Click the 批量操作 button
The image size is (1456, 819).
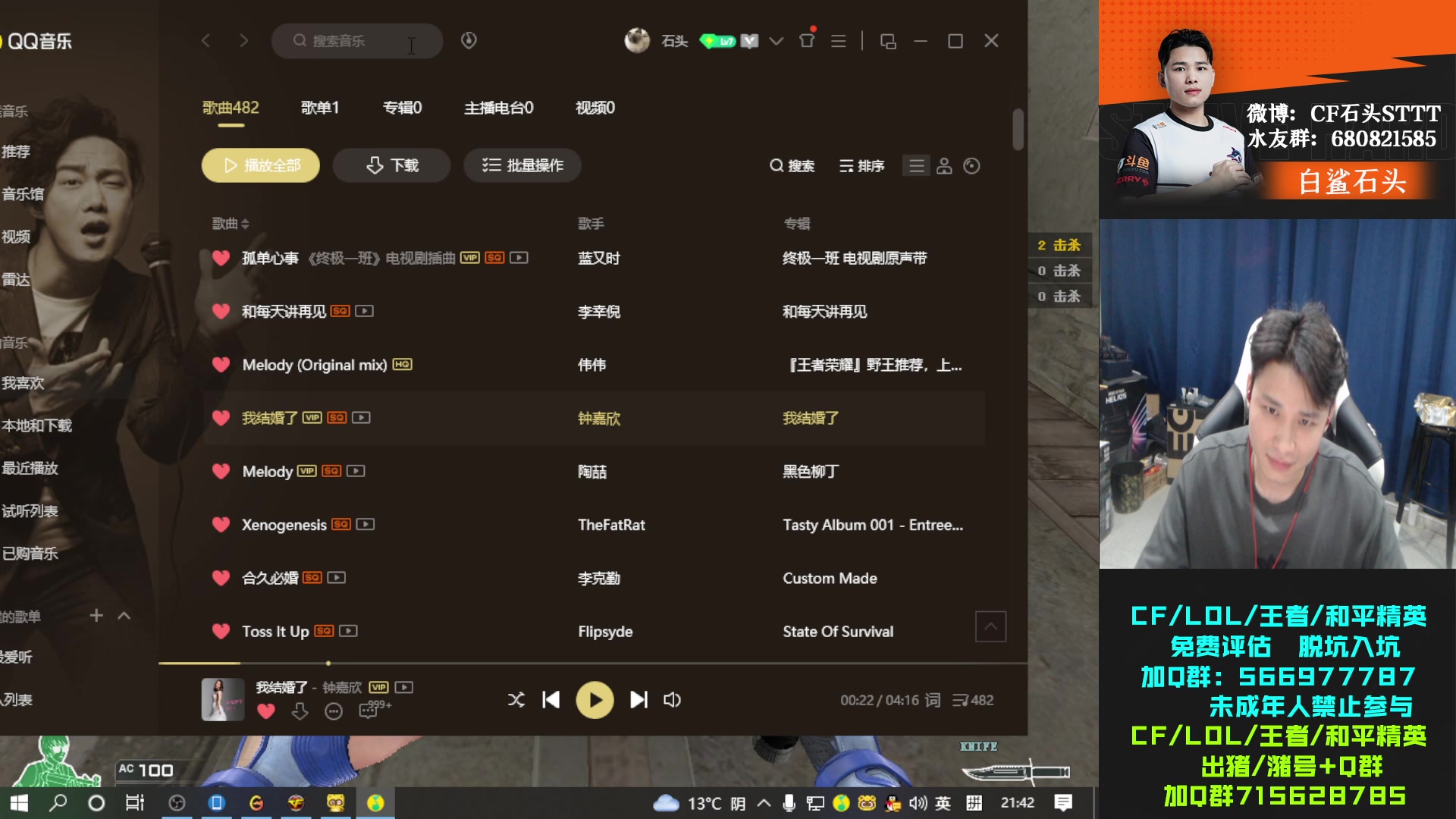click(522, 165)
